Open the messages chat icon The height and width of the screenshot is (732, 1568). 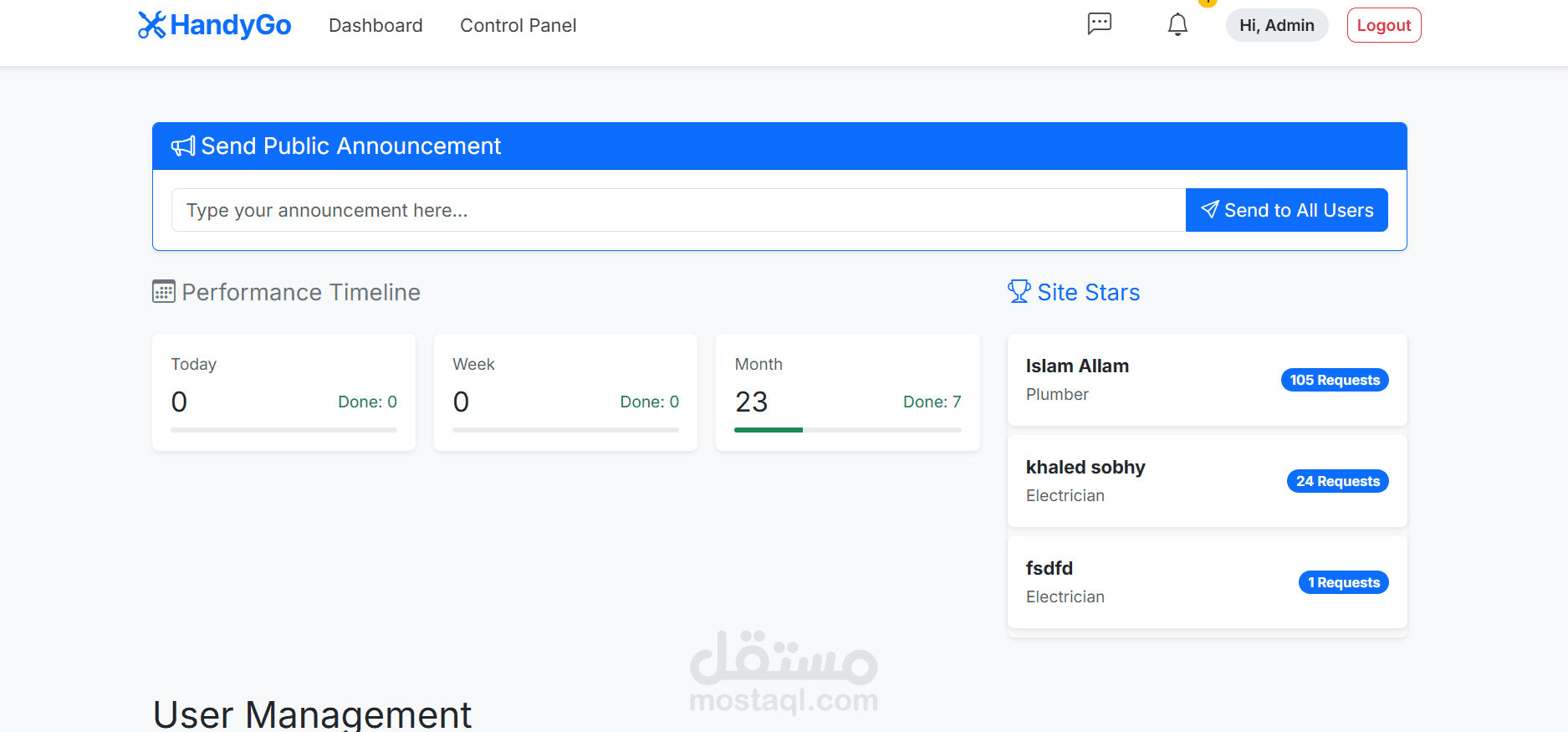pos(1099,24)
